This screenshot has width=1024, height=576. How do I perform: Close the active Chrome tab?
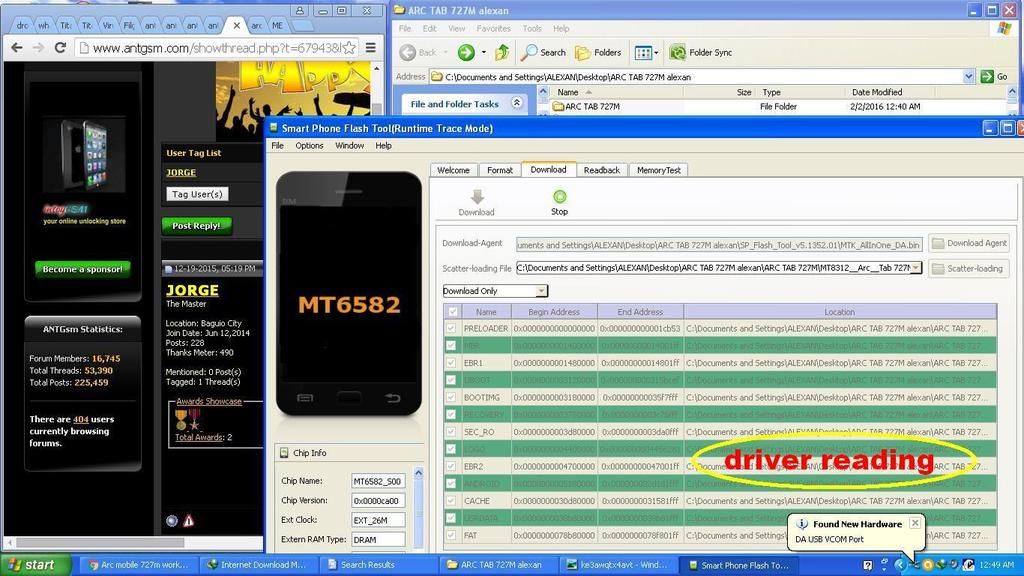coord(236,25)
